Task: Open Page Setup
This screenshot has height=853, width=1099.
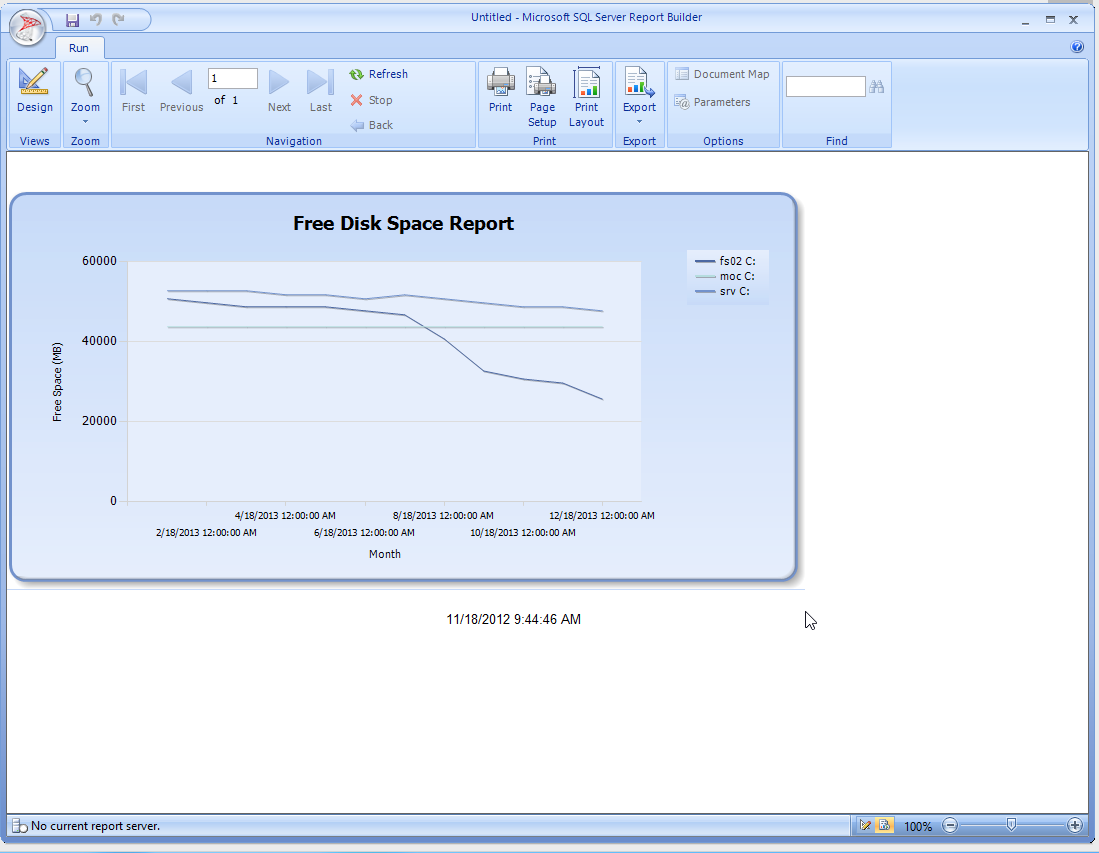Action: click(542, 96)
